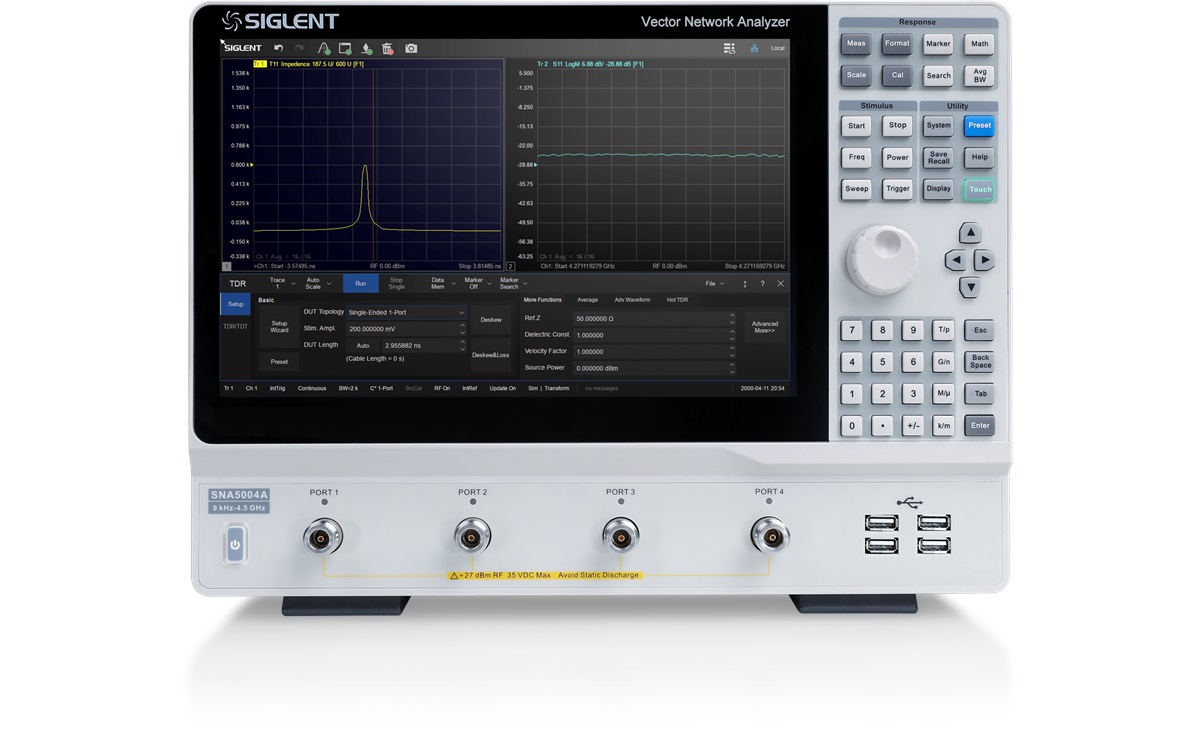Select the window 2 index box

(x=511, y=267)
